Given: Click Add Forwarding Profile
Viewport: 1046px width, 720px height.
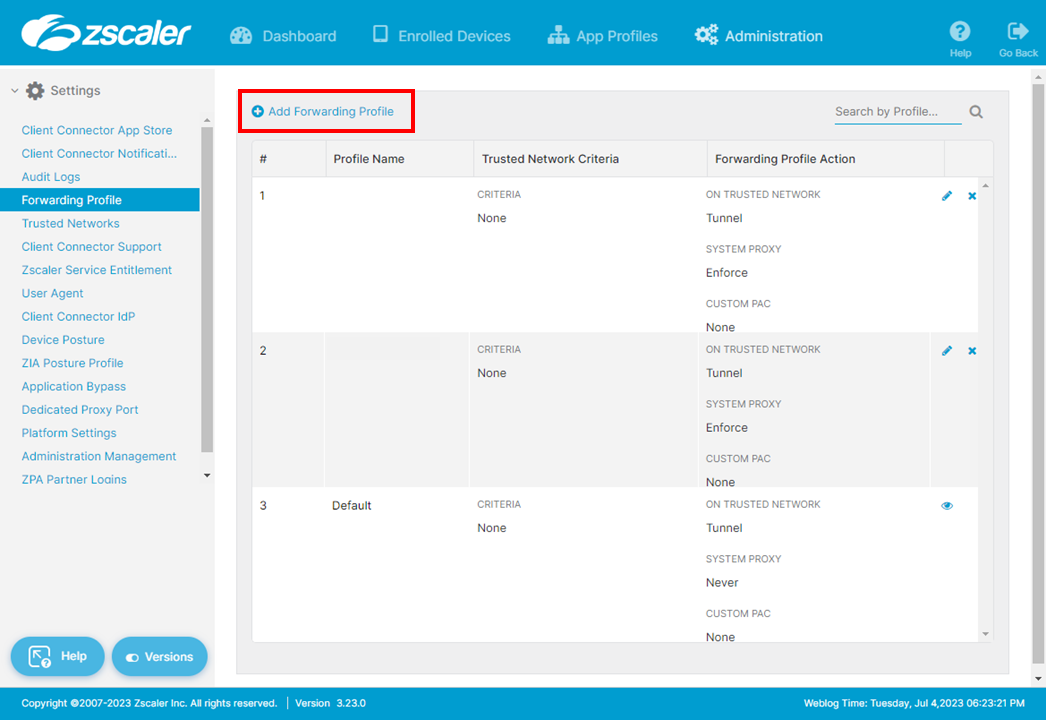Looking at the screenshot, I should point(323,111).
